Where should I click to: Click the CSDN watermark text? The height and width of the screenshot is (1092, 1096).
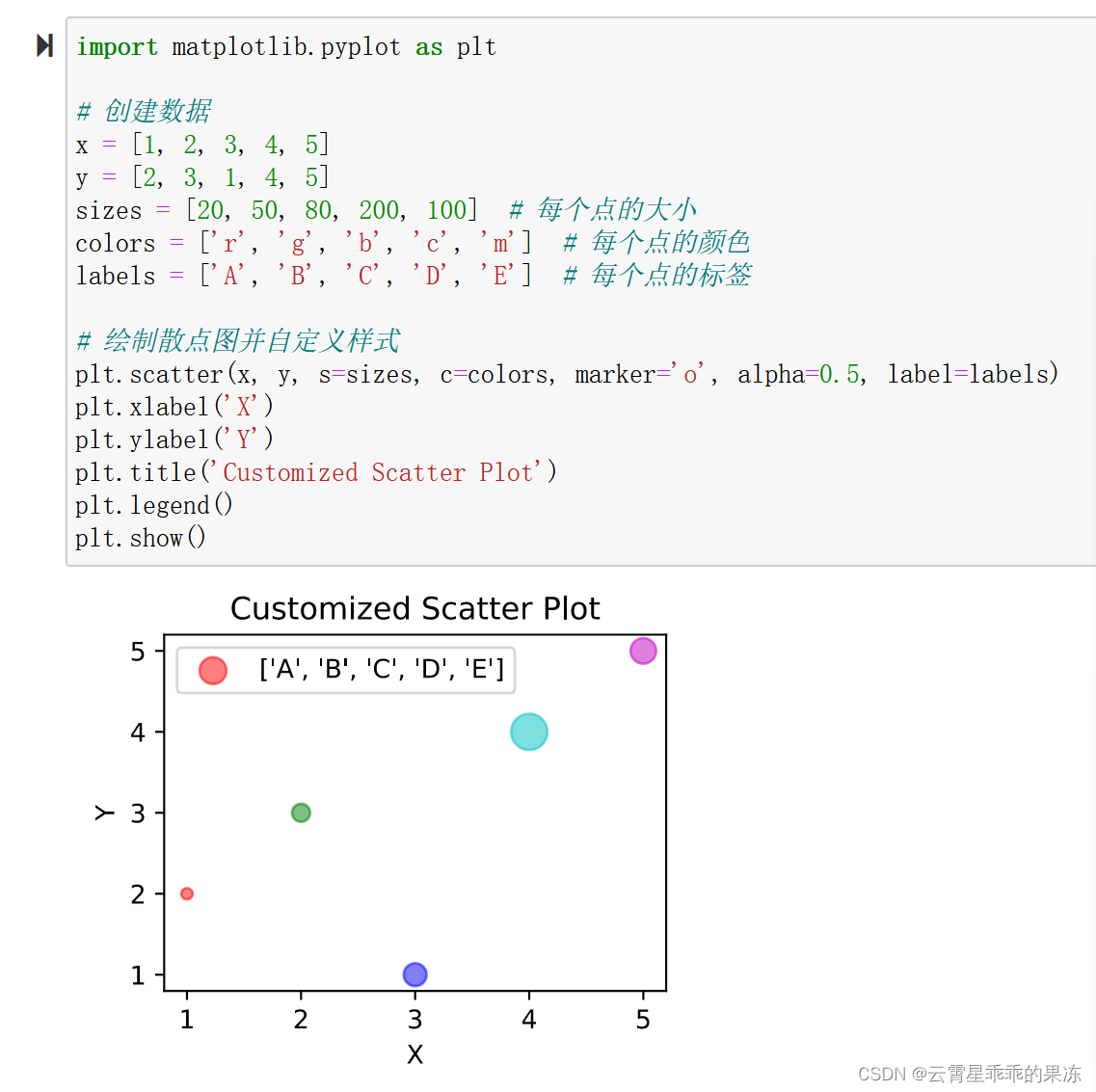(969, 1073)
